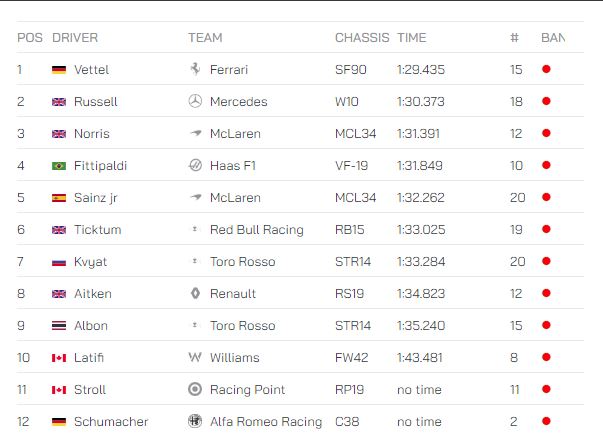Click the Renault diamond logo

point(195,293)
